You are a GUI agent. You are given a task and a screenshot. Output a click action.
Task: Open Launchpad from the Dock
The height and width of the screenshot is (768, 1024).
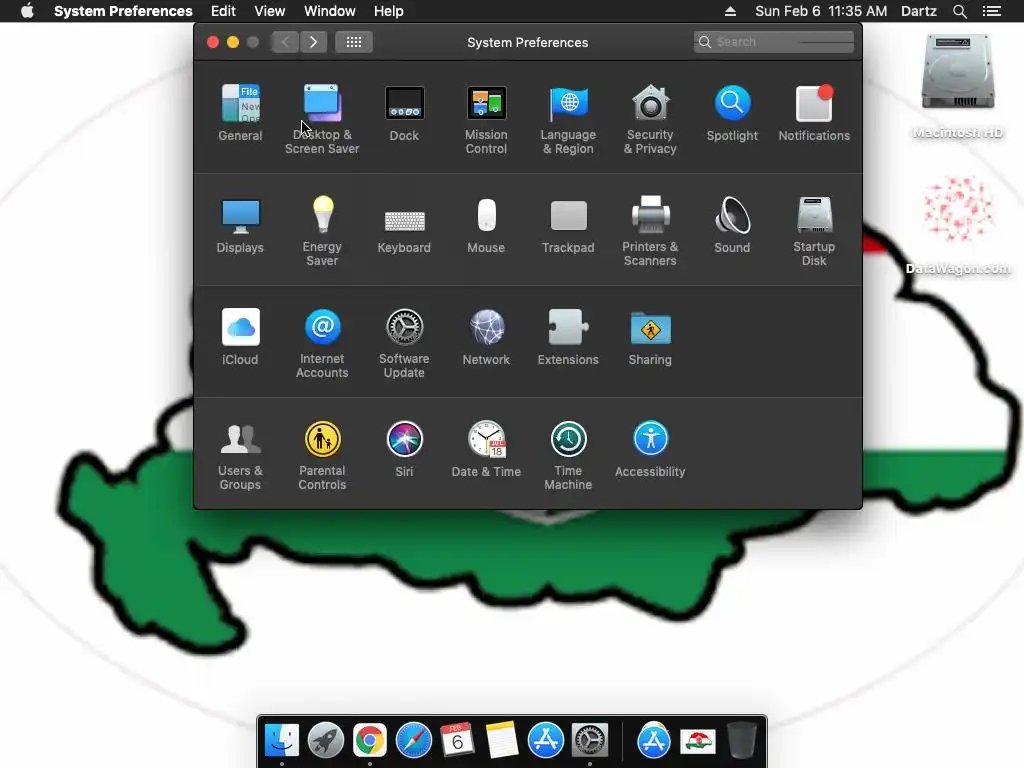pos(326,741)
